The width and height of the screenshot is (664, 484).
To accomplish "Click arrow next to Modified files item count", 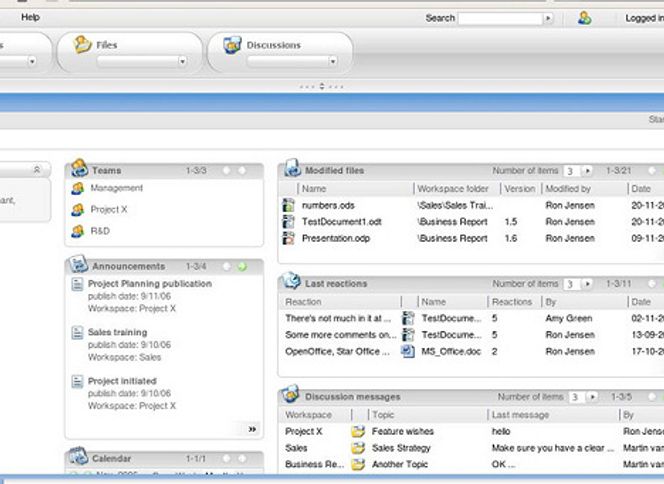I will coord(587,171).
